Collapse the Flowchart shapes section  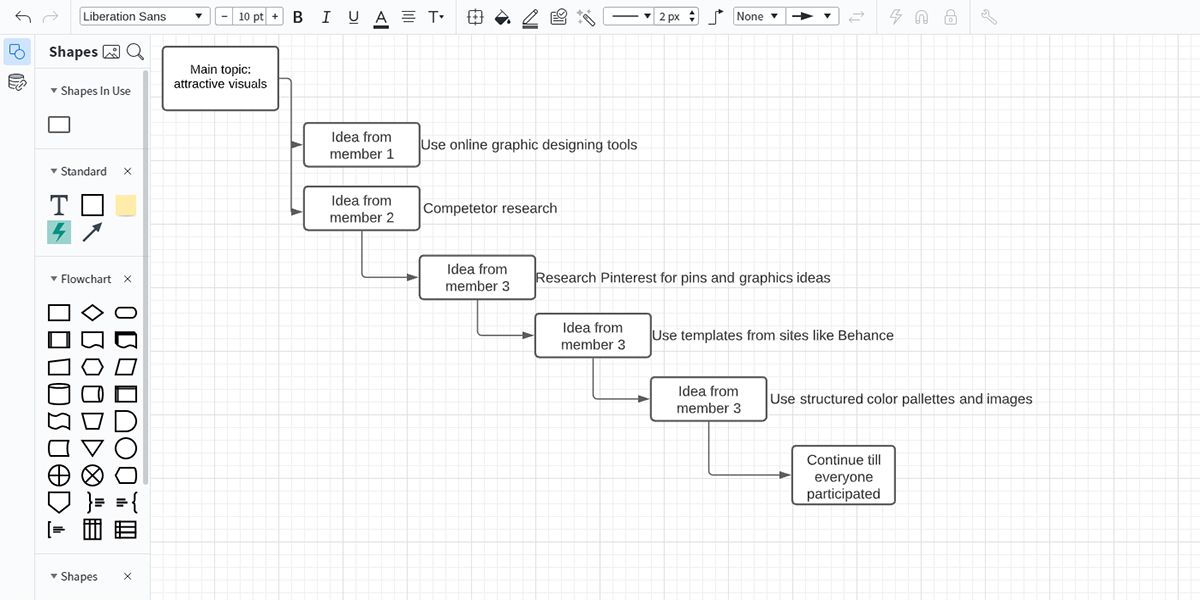pyautogui.click(x=54, y=279)
